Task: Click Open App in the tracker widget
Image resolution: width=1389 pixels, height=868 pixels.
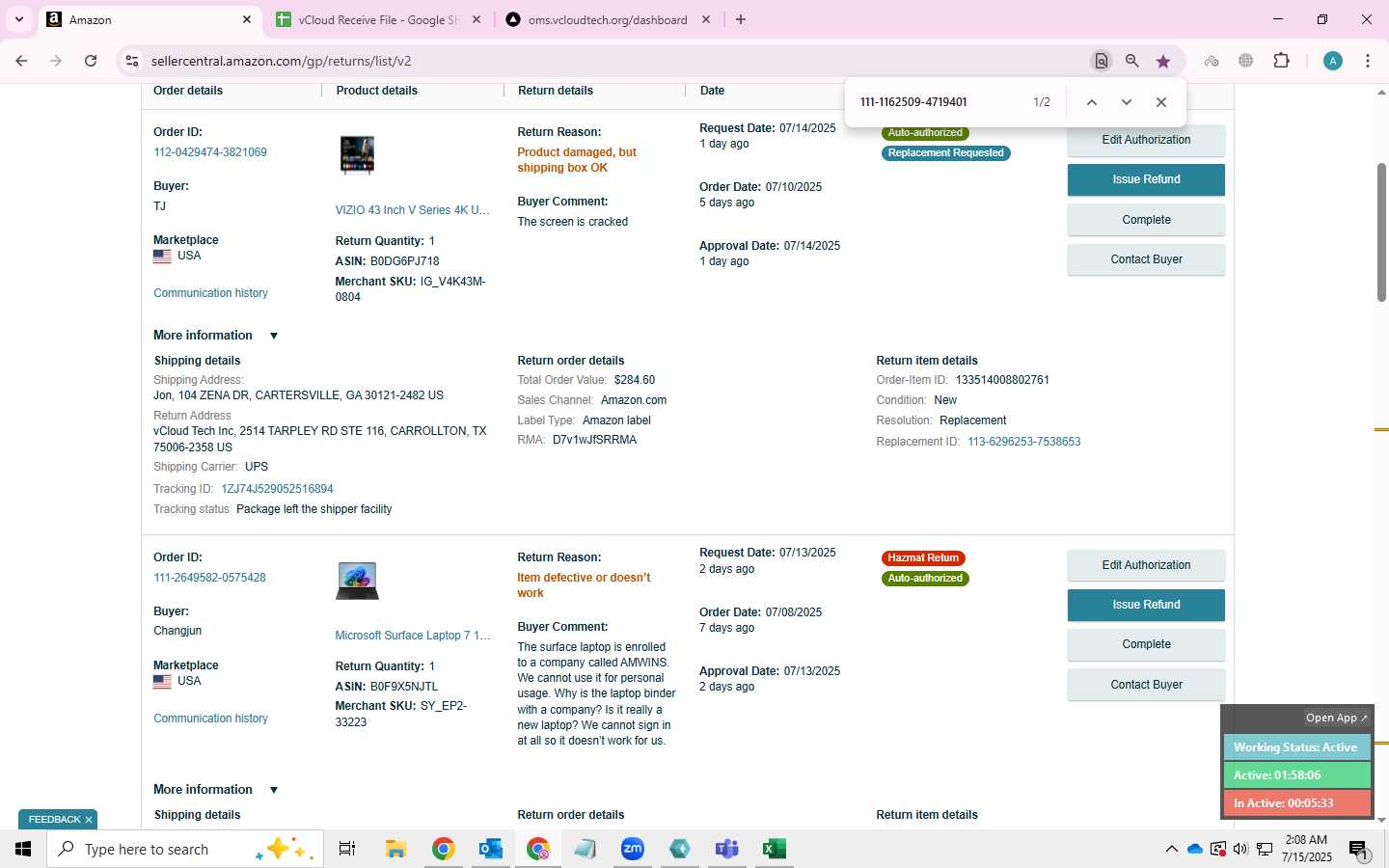Action: click(x=1336, y=719)
